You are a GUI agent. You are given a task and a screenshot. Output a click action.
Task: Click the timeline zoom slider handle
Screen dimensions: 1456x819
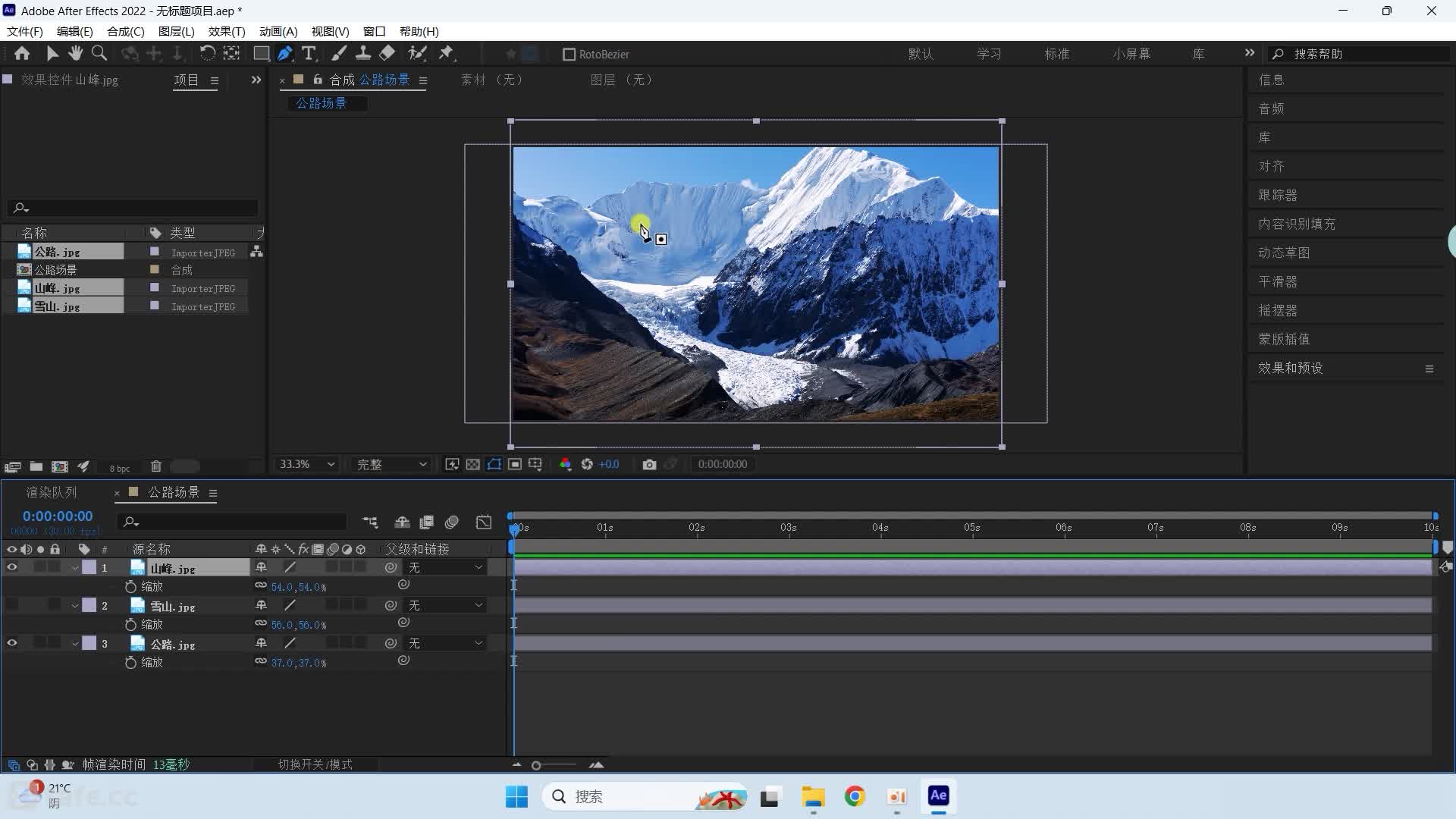pos(536,766)
